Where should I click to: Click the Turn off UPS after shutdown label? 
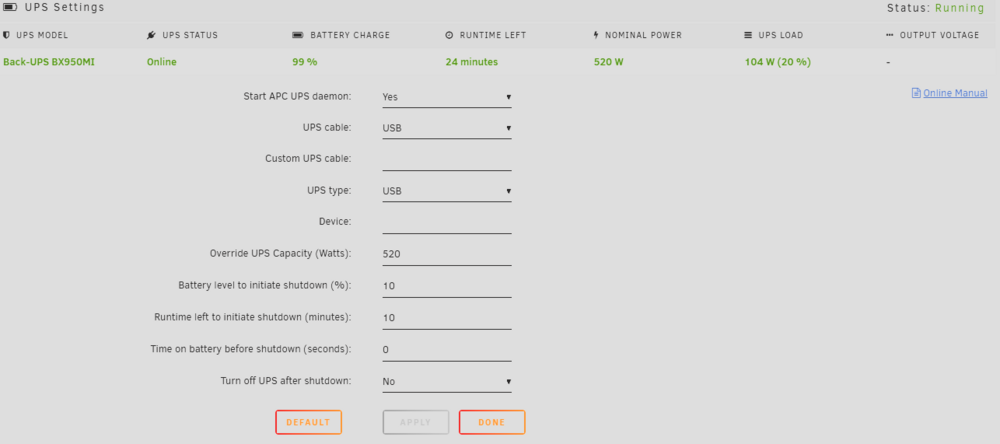[x=286, y=381]
